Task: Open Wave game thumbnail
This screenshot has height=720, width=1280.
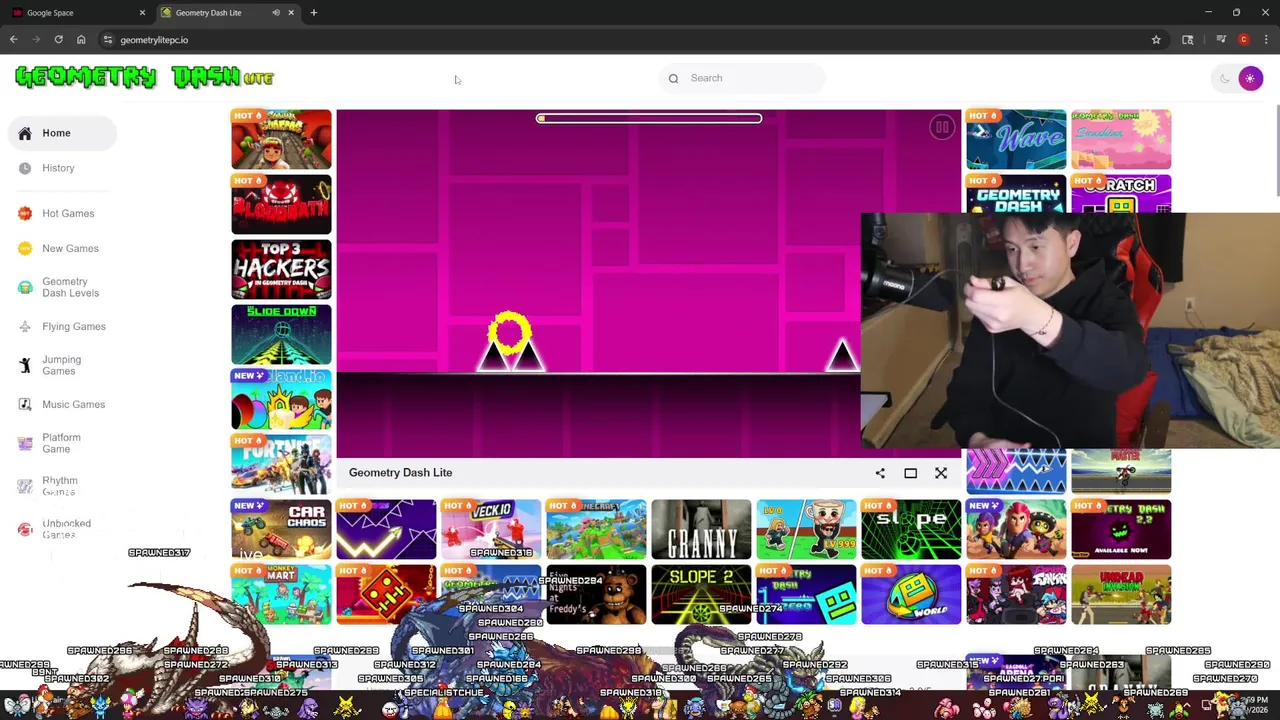Action: click(1016, 139)
